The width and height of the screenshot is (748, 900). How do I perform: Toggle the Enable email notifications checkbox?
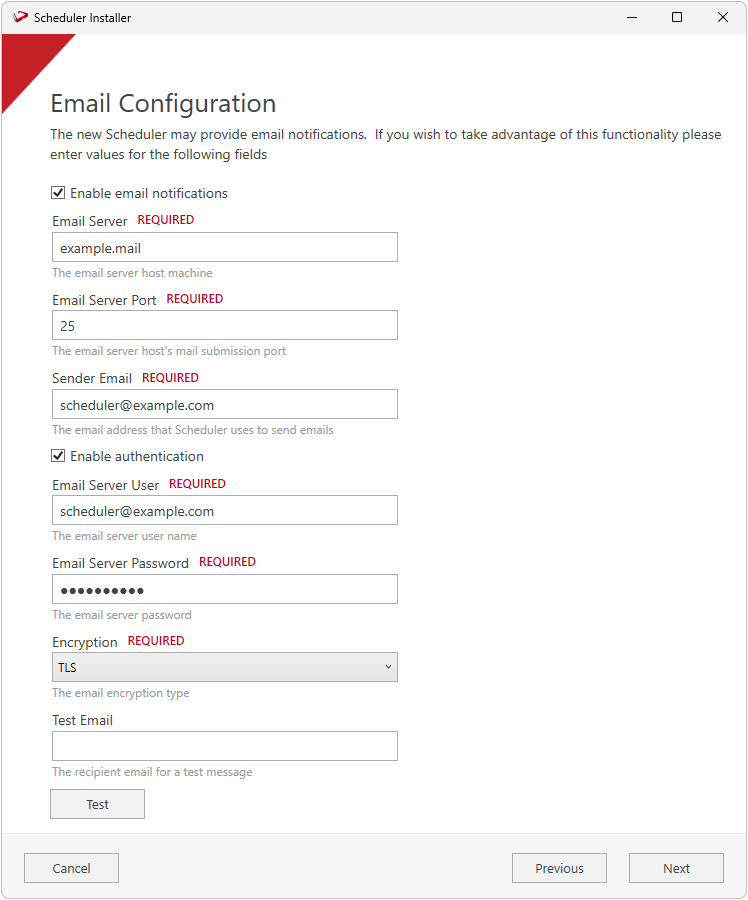coord(59,193)
